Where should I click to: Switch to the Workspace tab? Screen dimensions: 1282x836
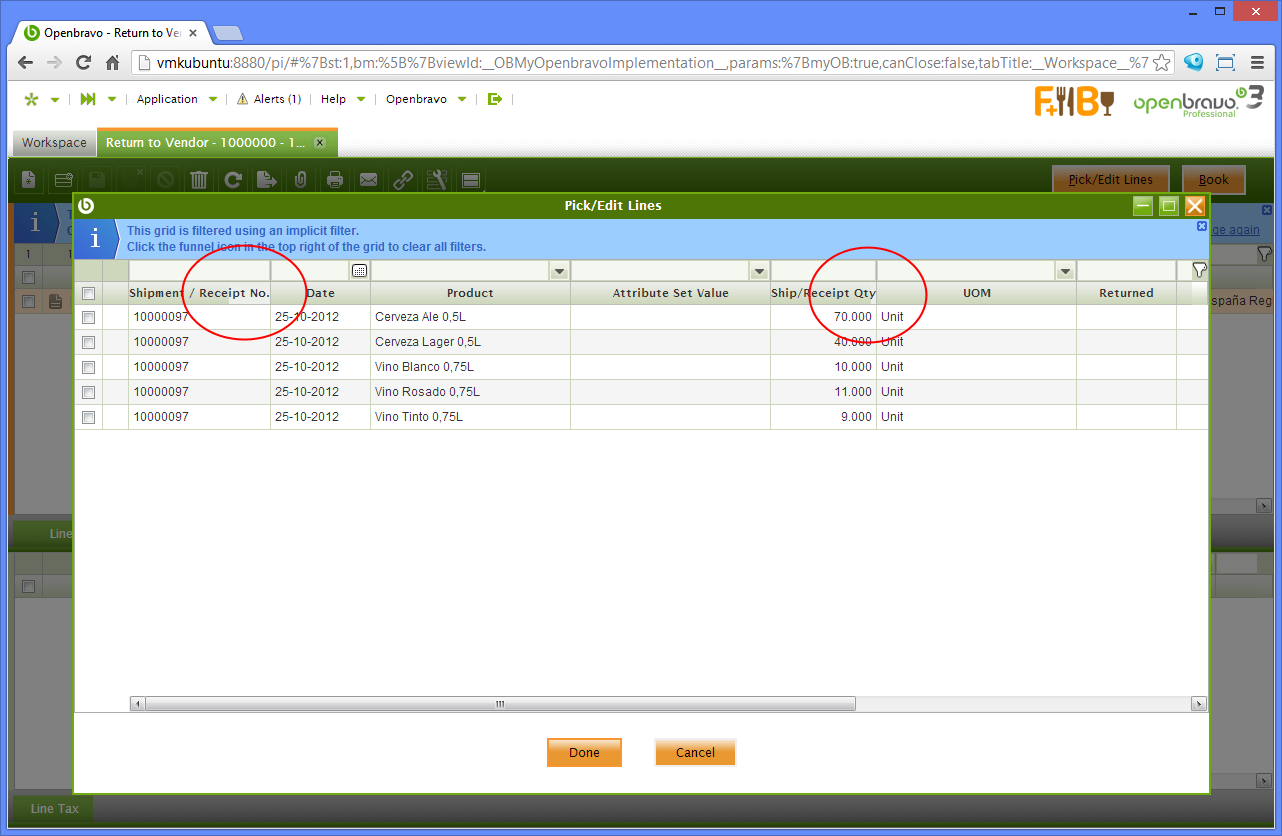pyautogui.click(x=54, y=143)
